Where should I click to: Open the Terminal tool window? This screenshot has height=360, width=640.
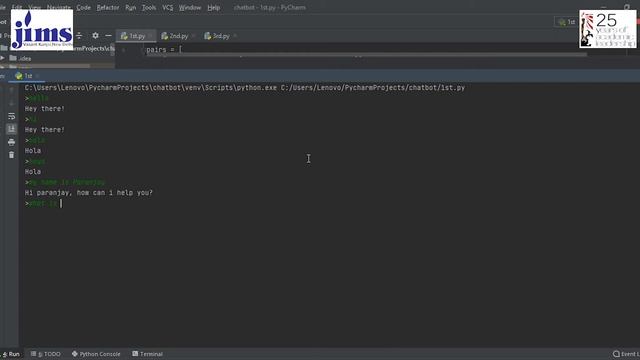[x=147, y=354]
